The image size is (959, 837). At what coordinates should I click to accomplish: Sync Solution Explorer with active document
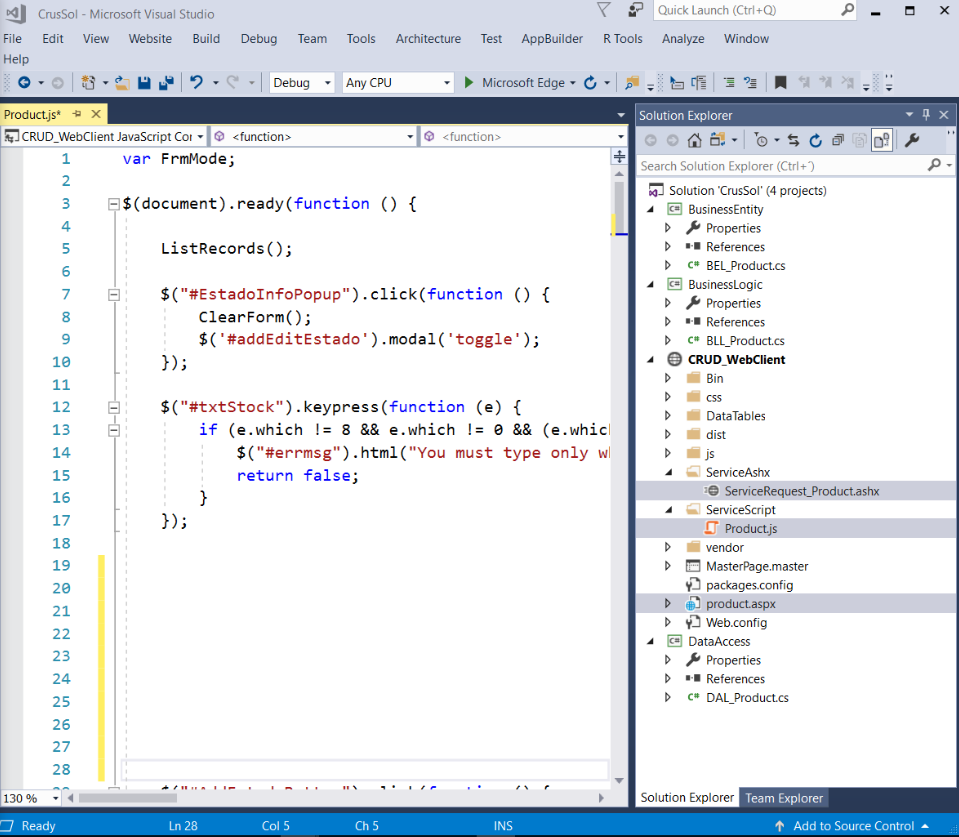(x=793, y=140)
